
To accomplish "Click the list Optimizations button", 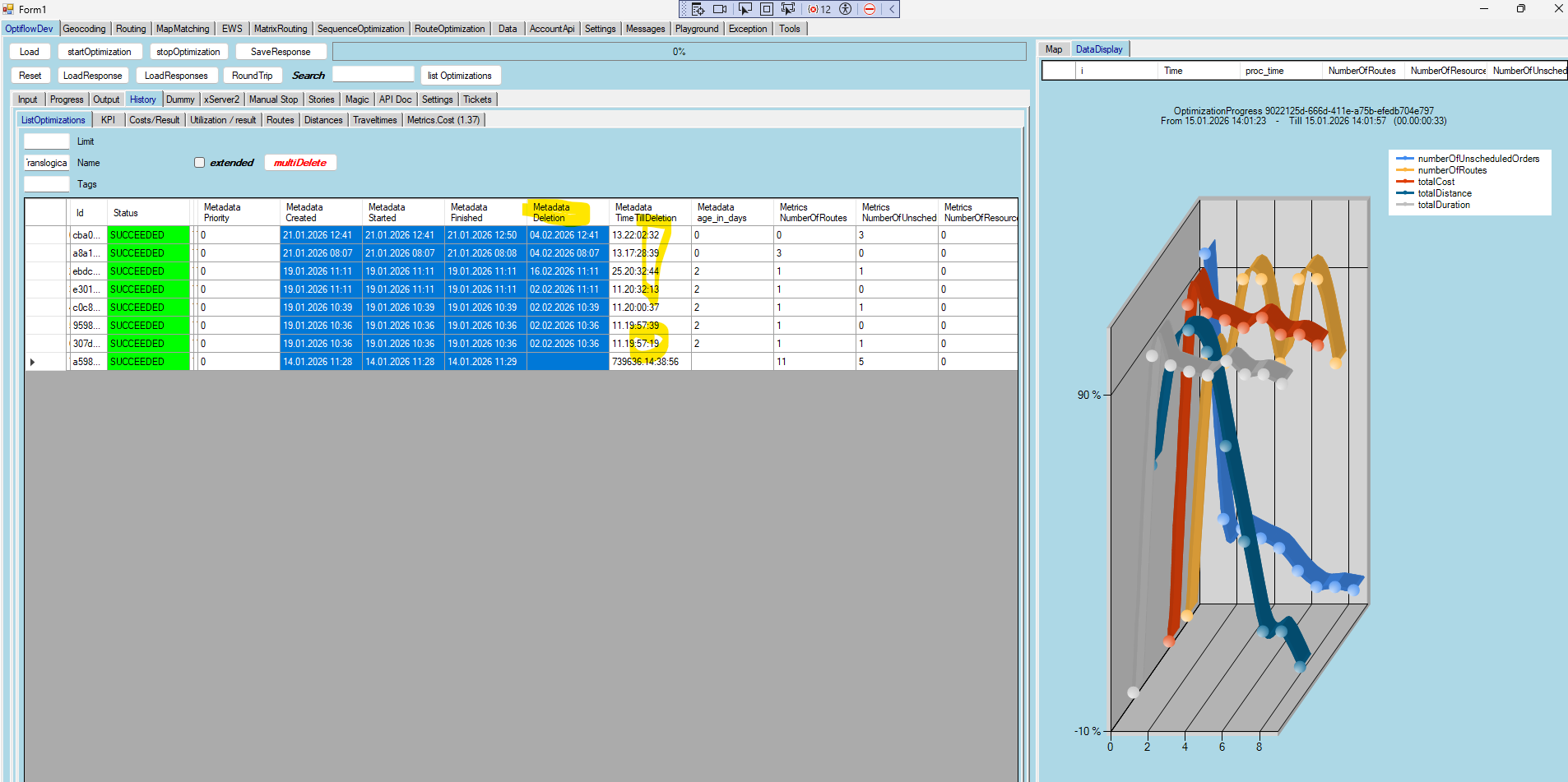I will click(459, 76).
